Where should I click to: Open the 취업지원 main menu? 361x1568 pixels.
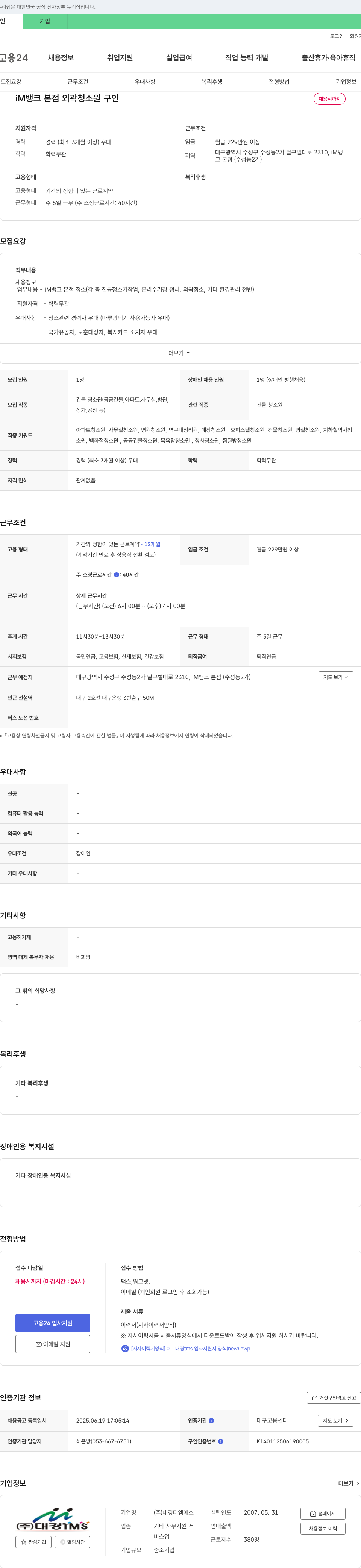120,58
